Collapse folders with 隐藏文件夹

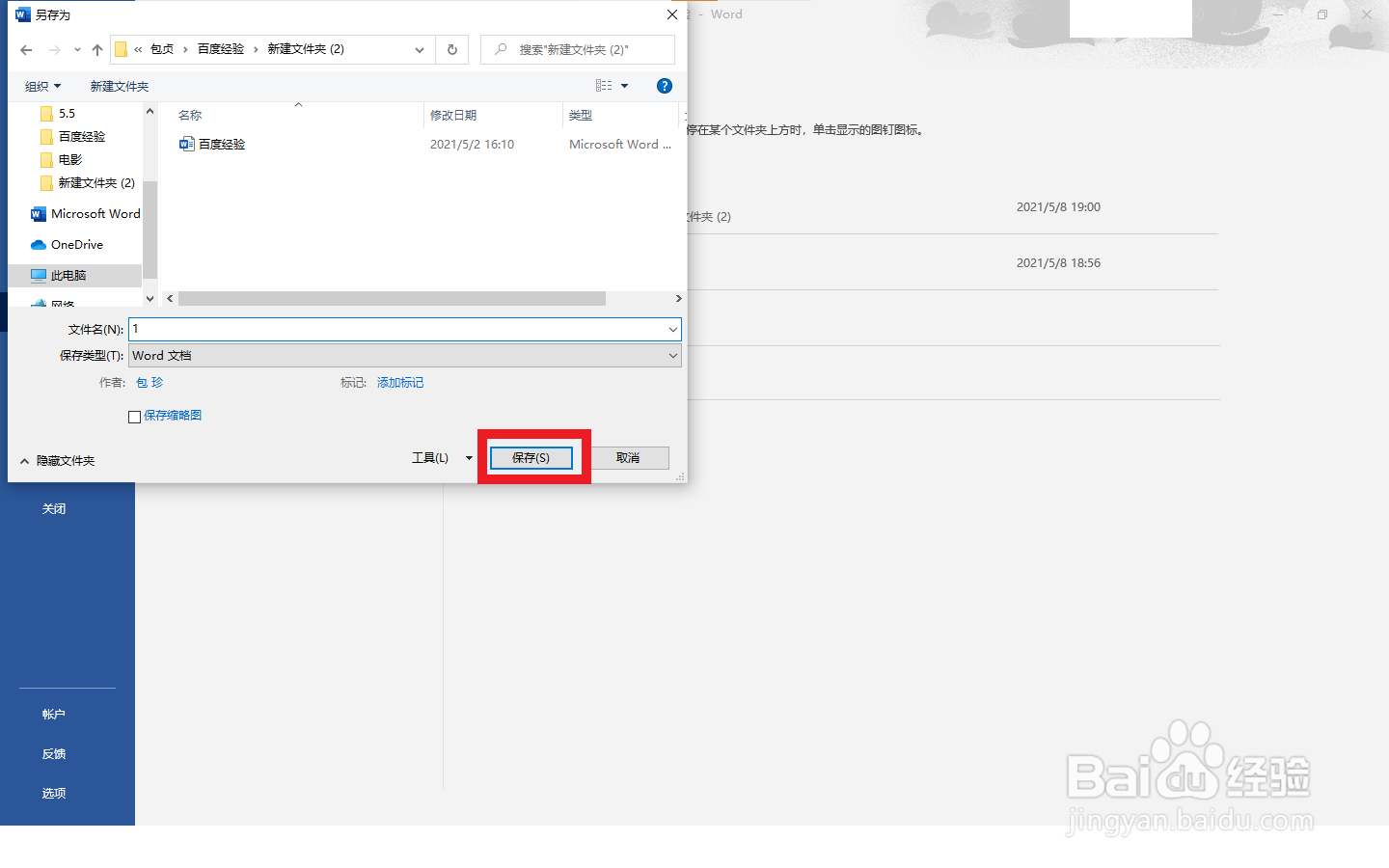tap(58, 461)
